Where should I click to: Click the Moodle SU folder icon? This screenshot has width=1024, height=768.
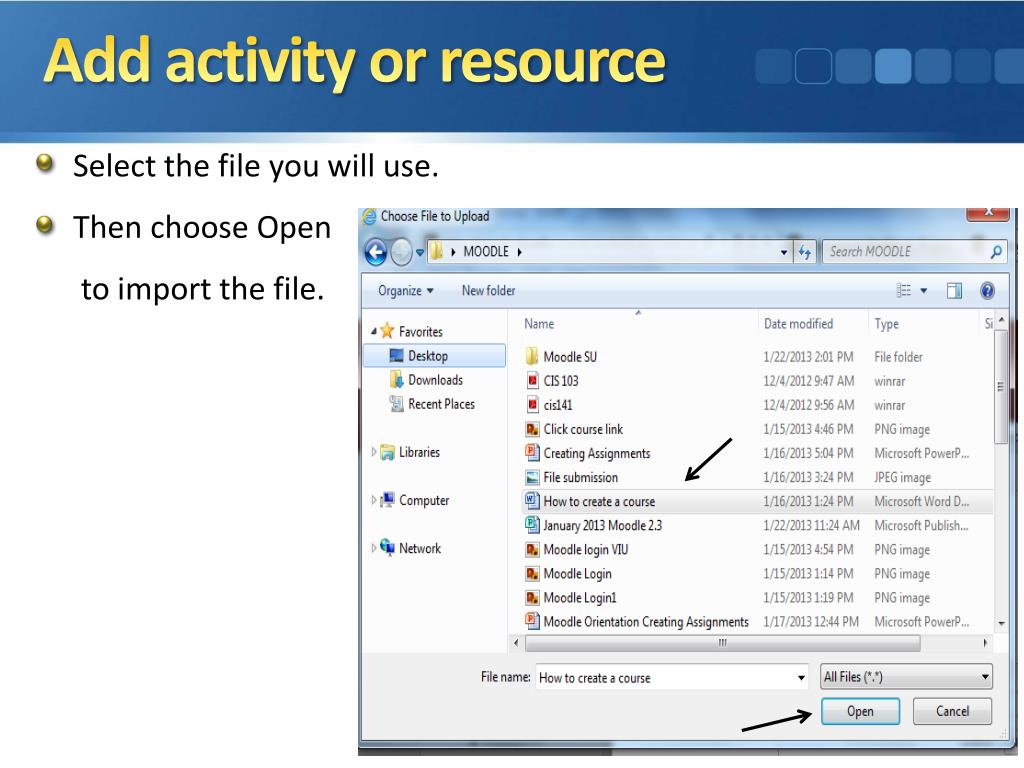[532, 357]
